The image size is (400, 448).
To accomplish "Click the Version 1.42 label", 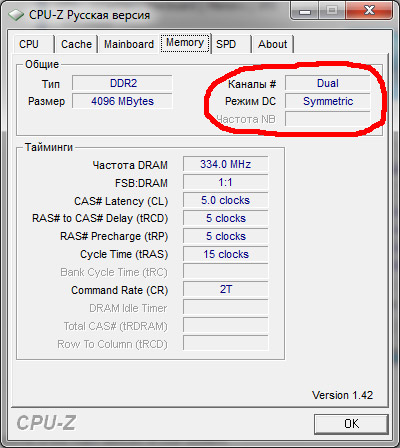I will pos(342,395).
